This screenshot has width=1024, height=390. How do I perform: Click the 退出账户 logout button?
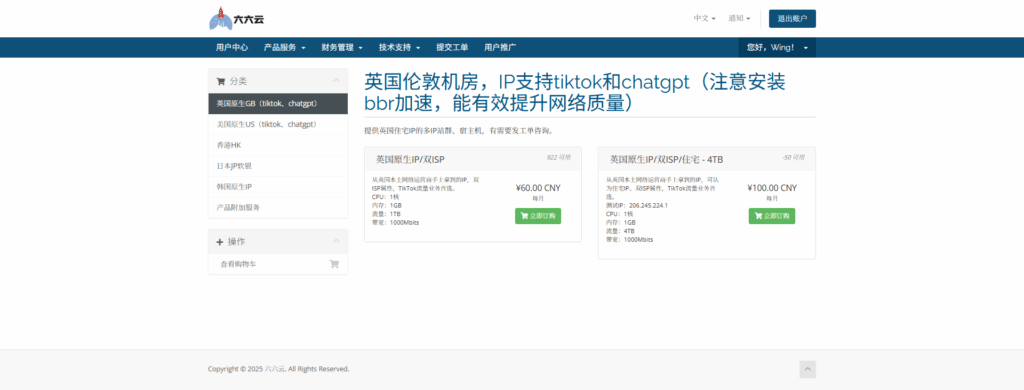[x=792, y=18]
